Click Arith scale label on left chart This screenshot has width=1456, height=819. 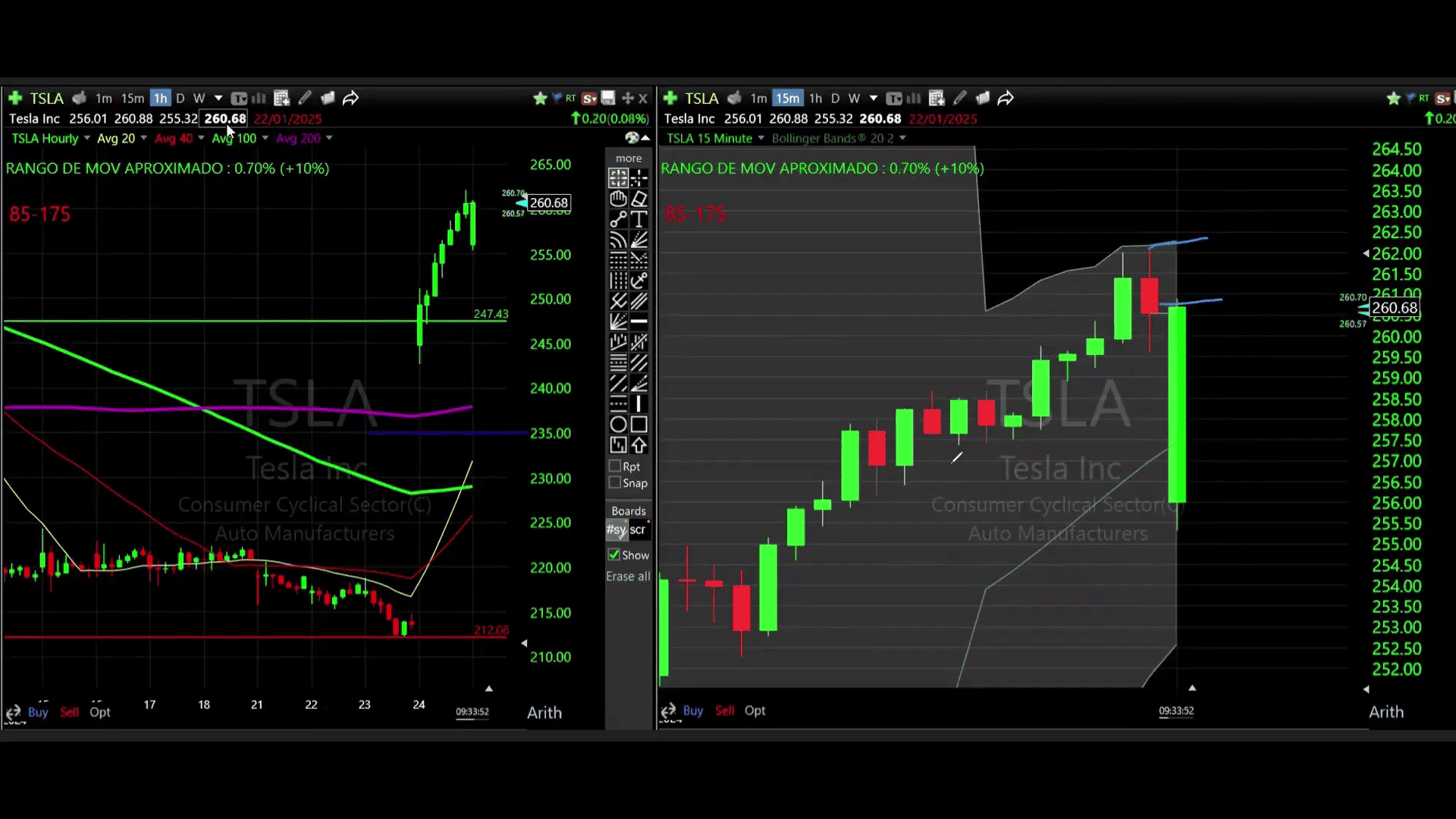pos(544,713)
